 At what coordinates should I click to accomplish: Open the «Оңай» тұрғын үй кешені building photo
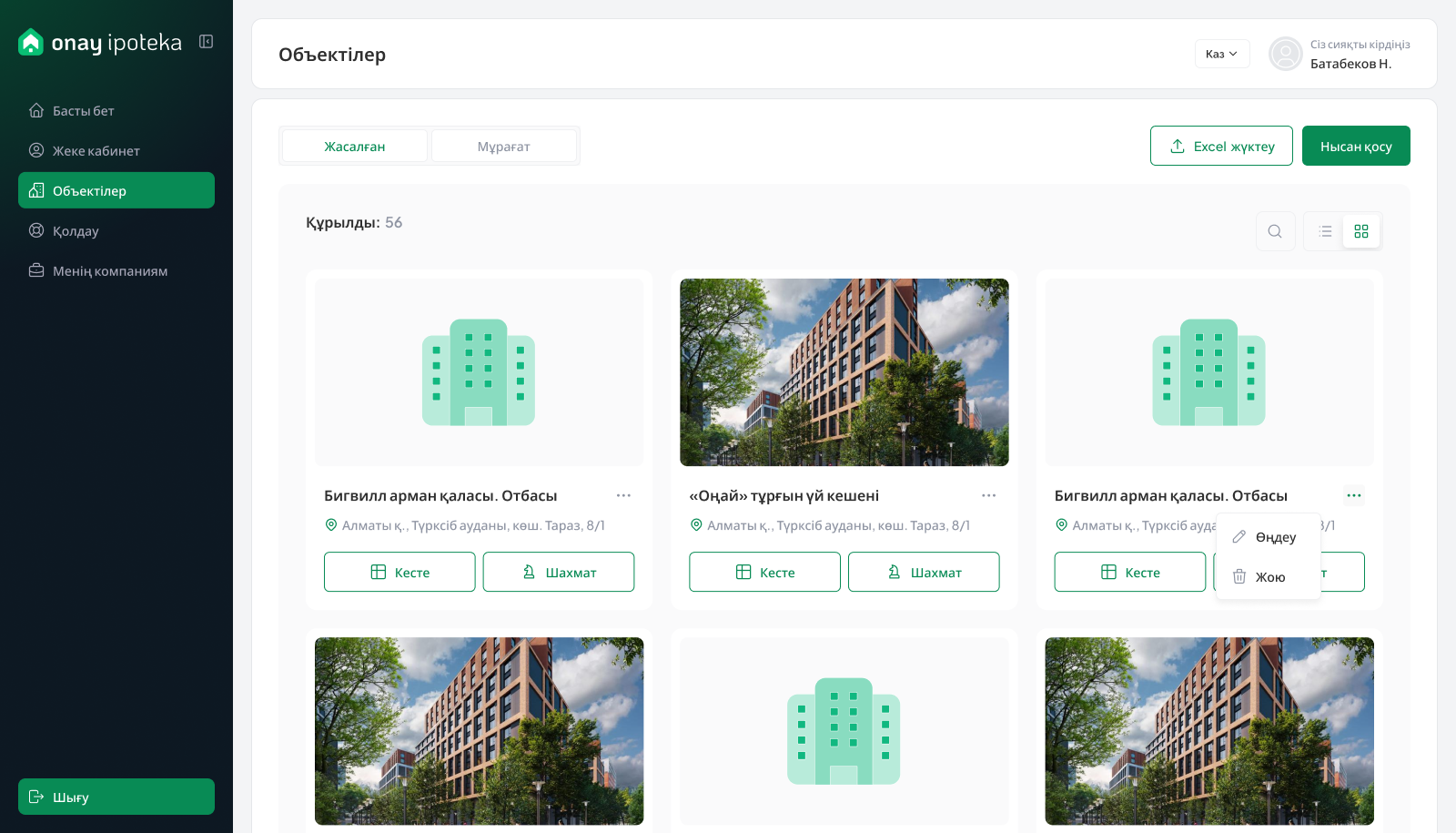[x=844, y=372]
